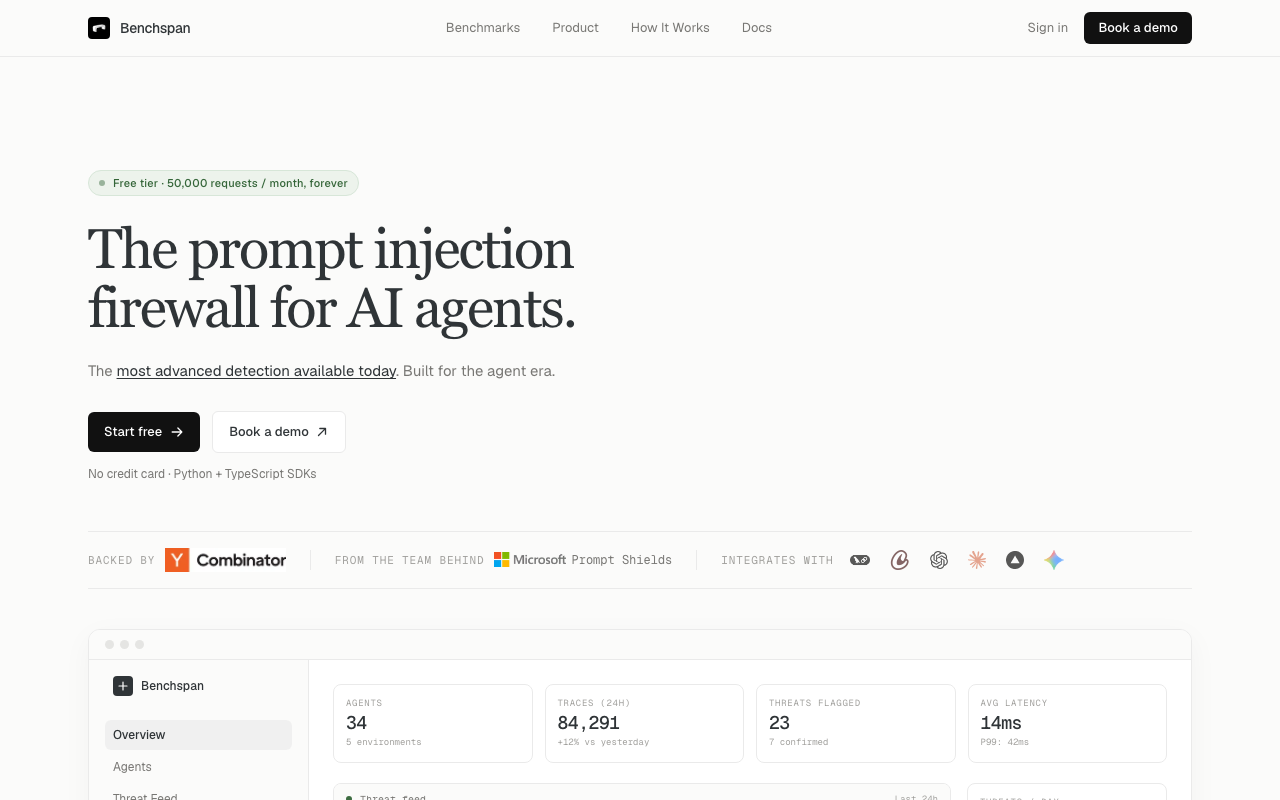Click the Benchspan logo icon in header

[99, 28]
